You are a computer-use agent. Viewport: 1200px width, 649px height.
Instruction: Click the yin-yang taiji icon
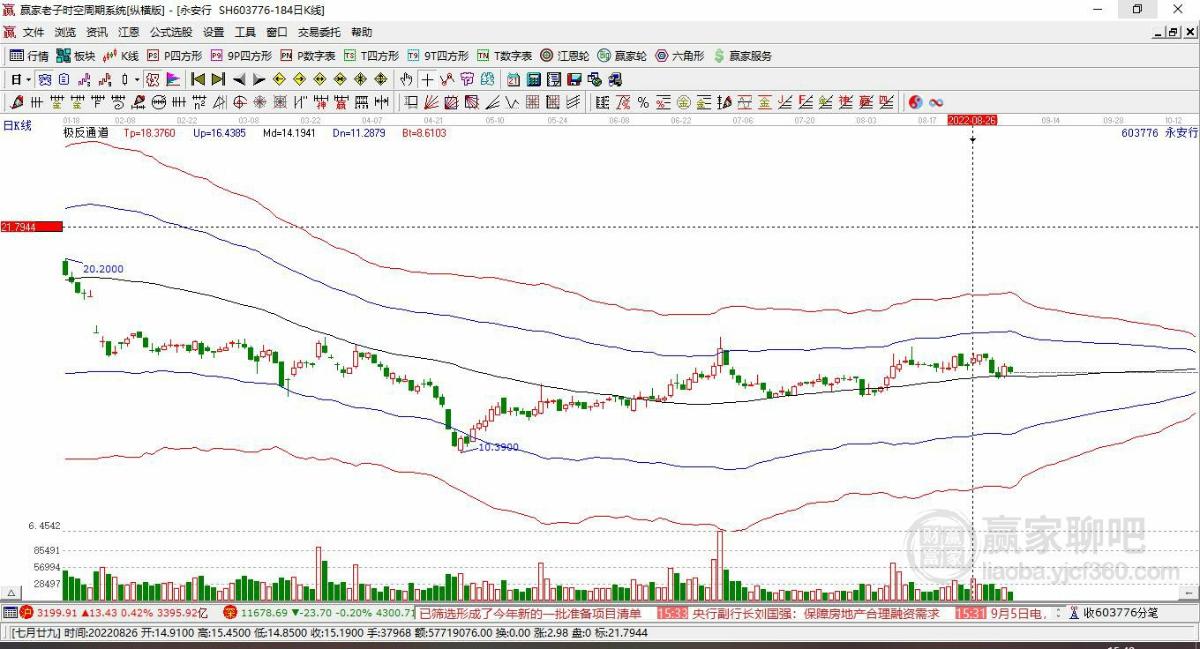[915, 102]
